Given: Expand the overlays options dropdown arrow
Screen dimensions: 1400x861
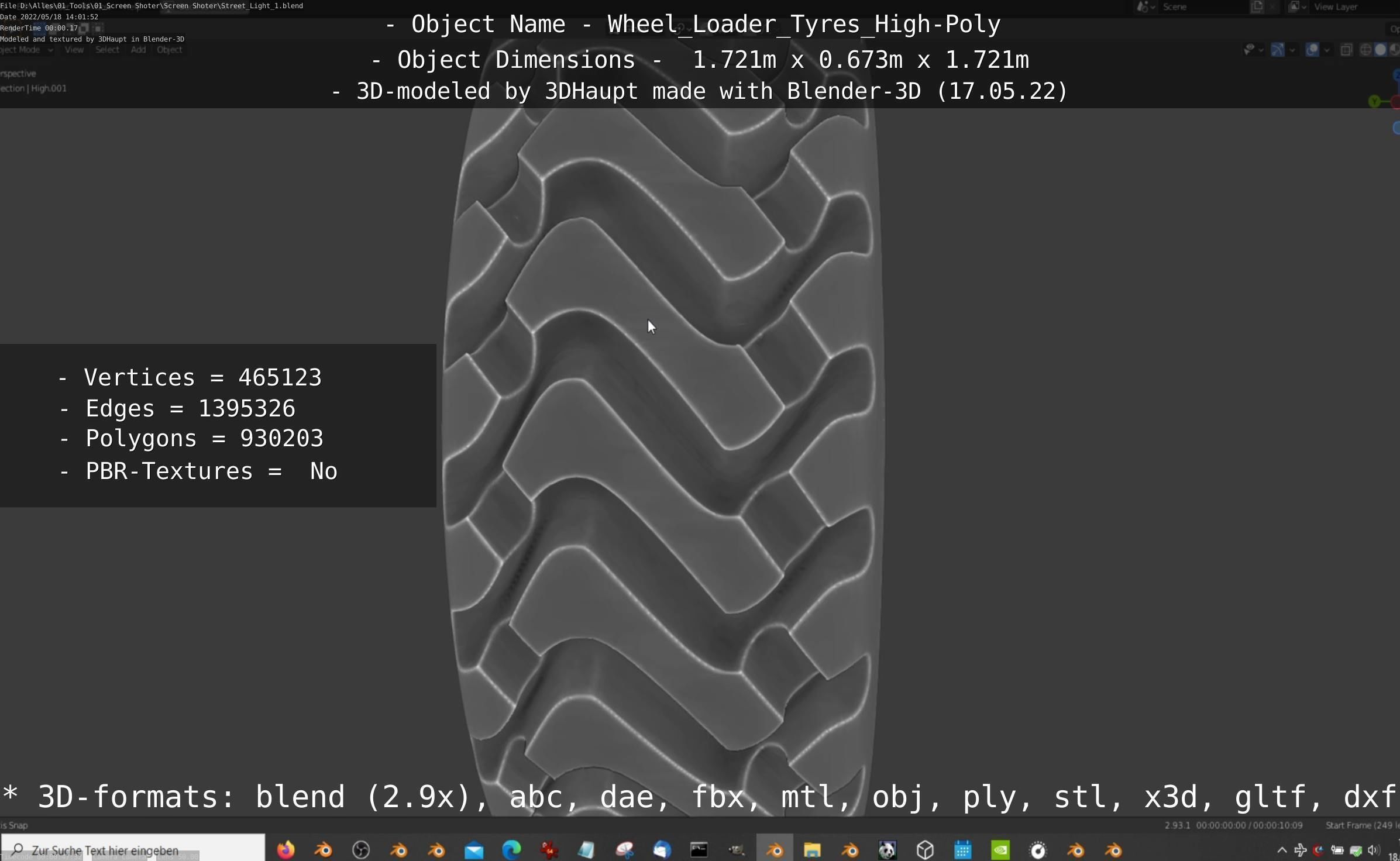Looking at the screenshot, I should pyautogui.click(x=1326, y=50).
